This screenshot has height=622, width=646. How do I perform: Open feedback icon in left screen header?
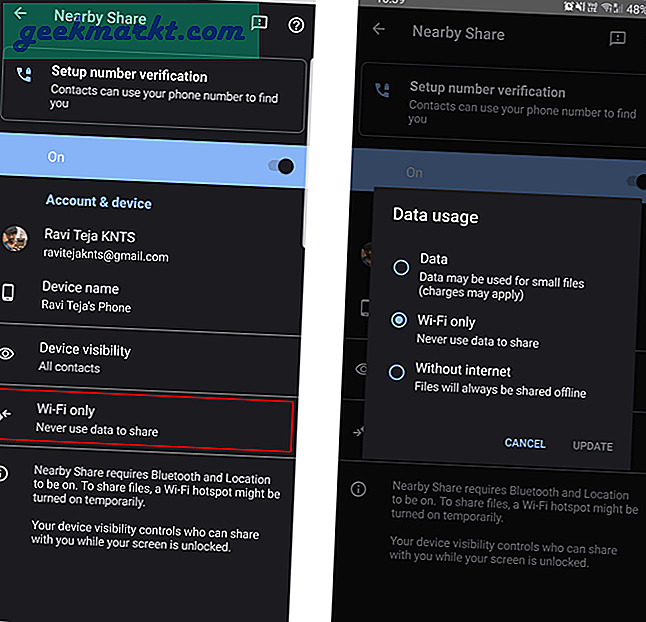coord(259,23)
